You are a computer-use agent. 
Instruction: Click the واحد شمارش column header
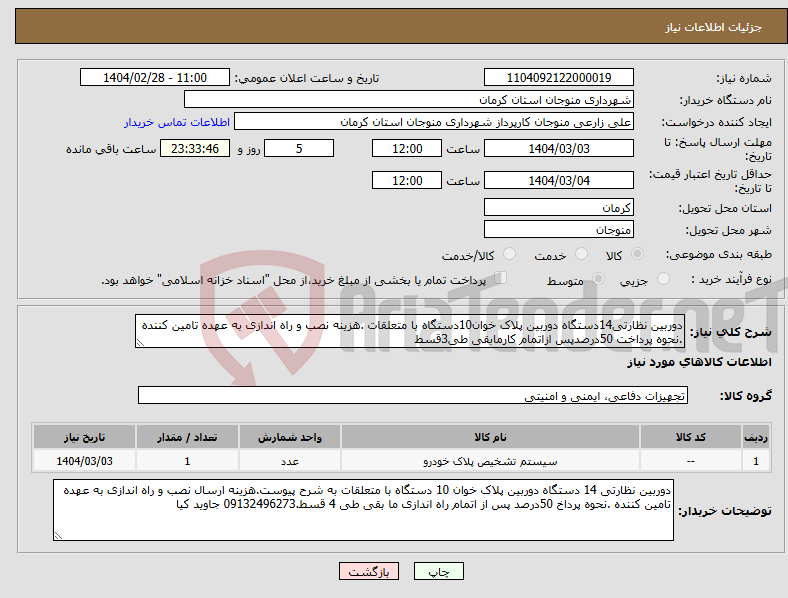[x=290, y=437]
